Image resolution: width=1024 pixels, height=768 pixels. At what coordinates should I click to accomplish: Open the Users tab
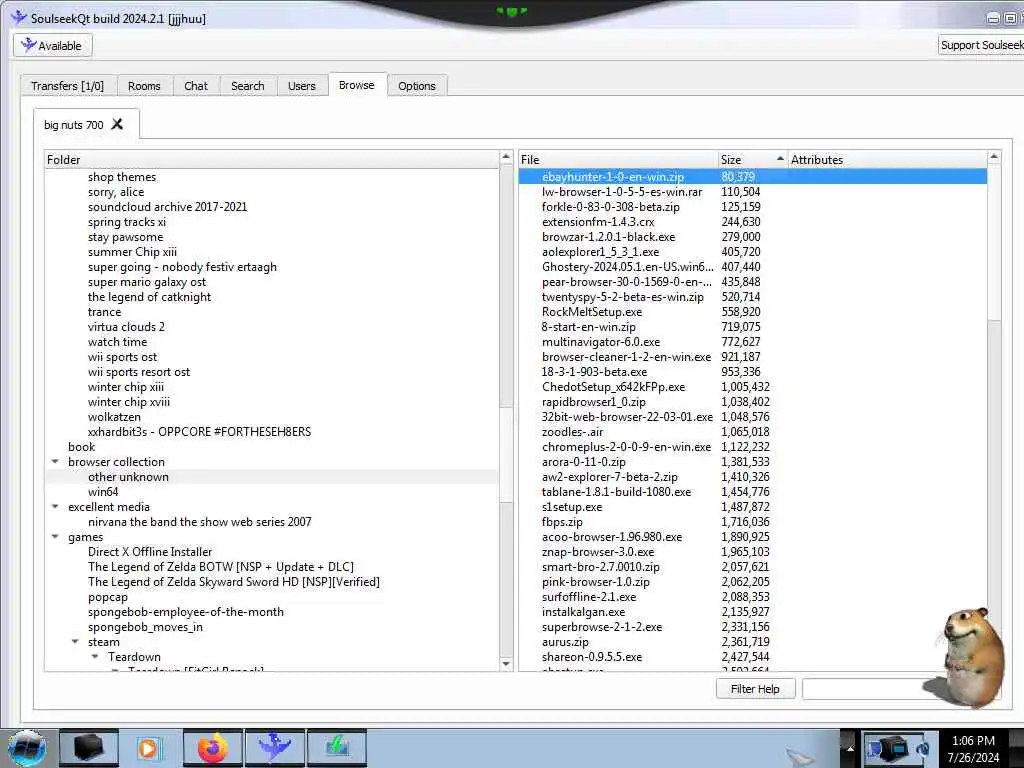302,86
